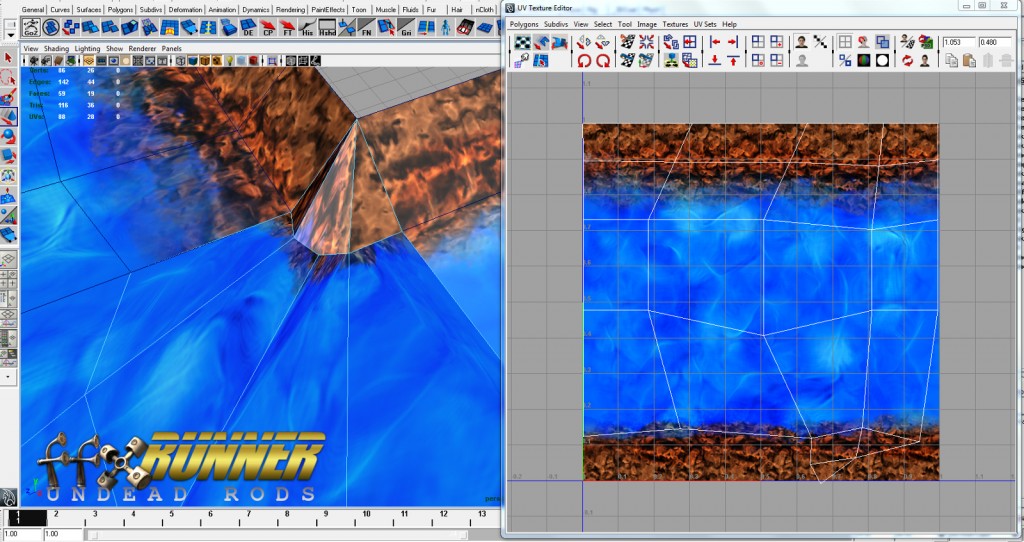Align UVs to minimum U (left arrow)
The image size is (1024, 542).
pos(714,42)
